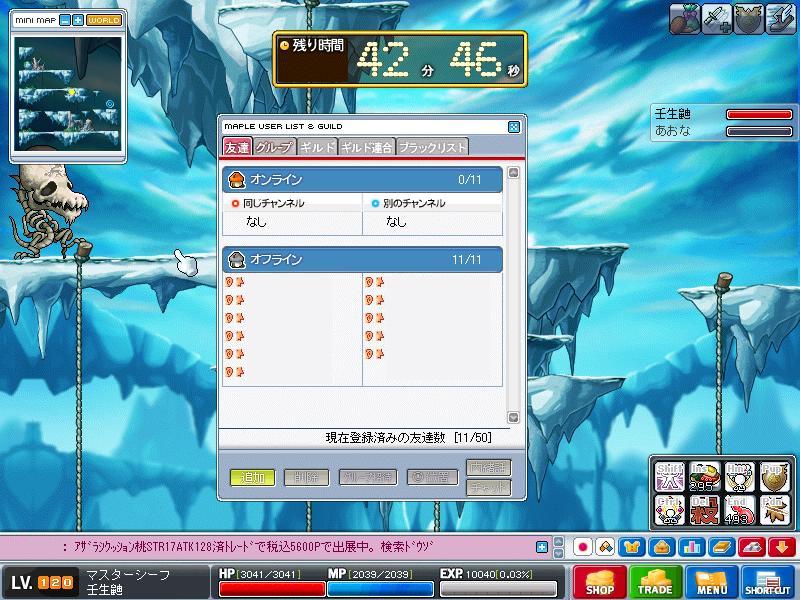Image resolution: width=800 pixels, height=600 pixels.
Task: Click the red keyboard icon button
Action: click(752, 547)
